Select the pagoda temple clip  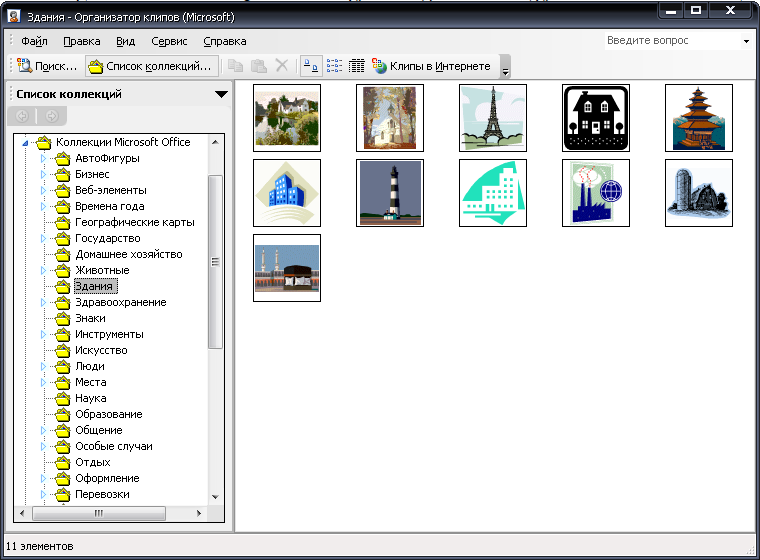point(699,118)
